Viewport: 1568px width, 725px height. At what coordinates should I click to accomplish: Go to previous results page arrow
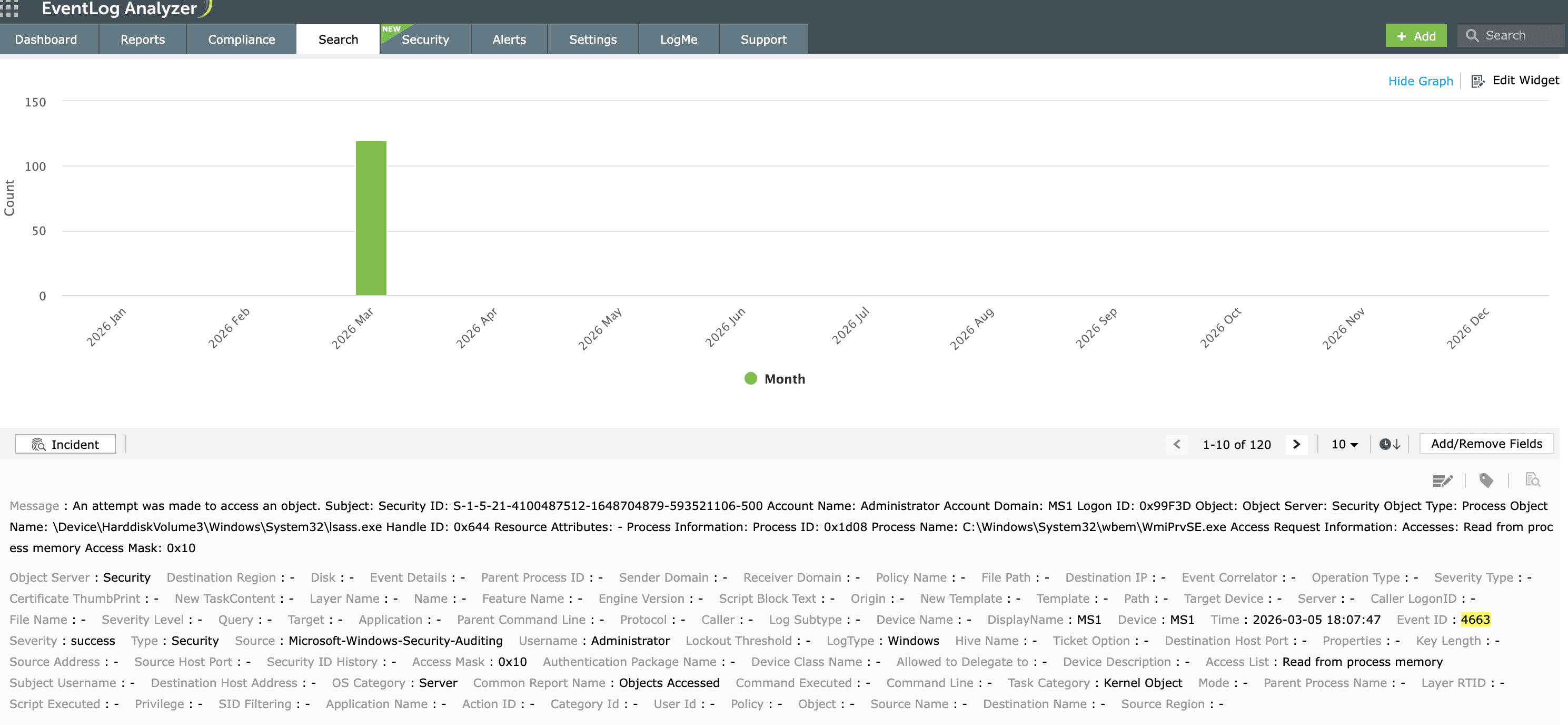1177,444
